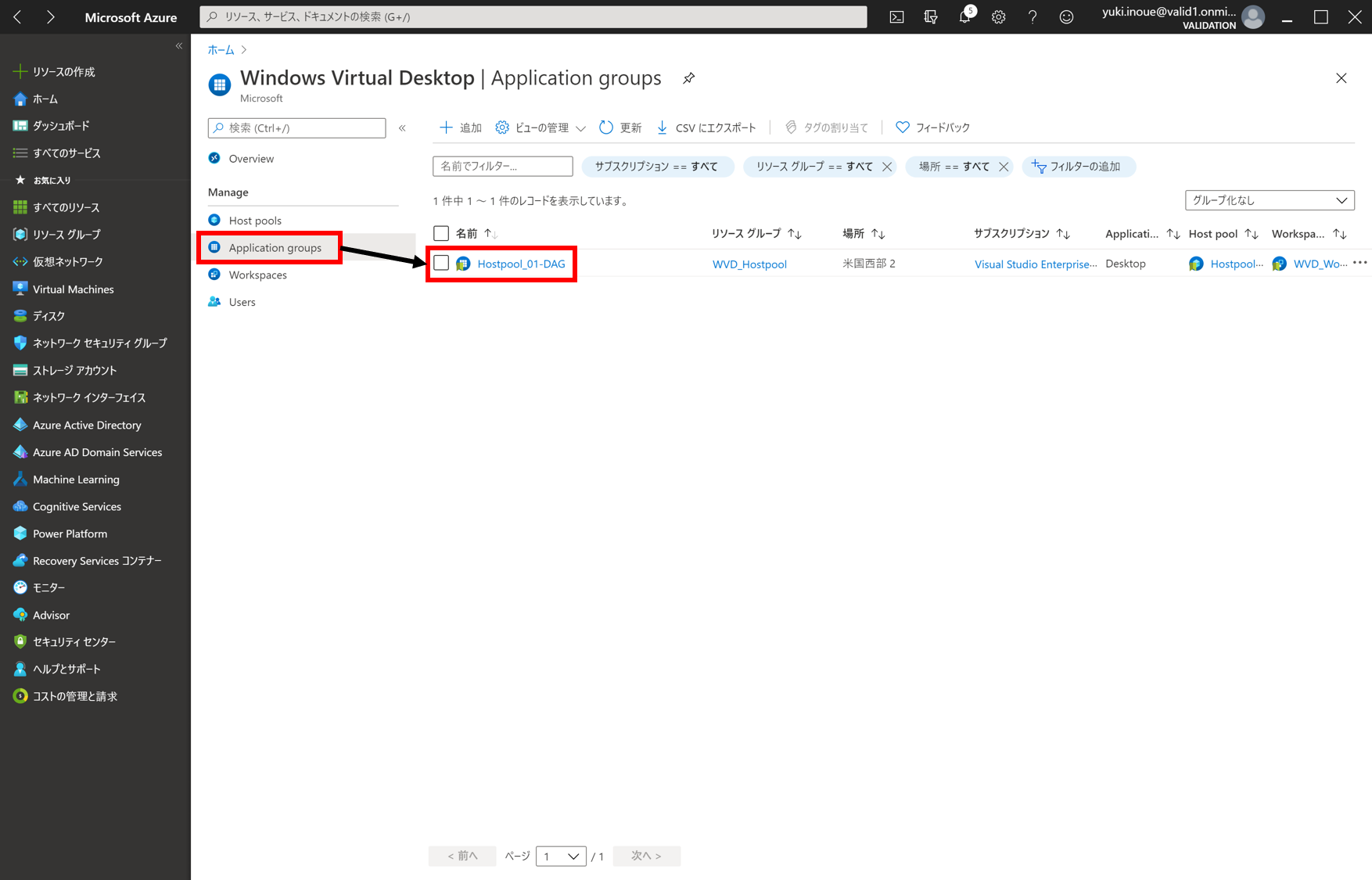Close the blade with the X icon

tap(1341, 78)
